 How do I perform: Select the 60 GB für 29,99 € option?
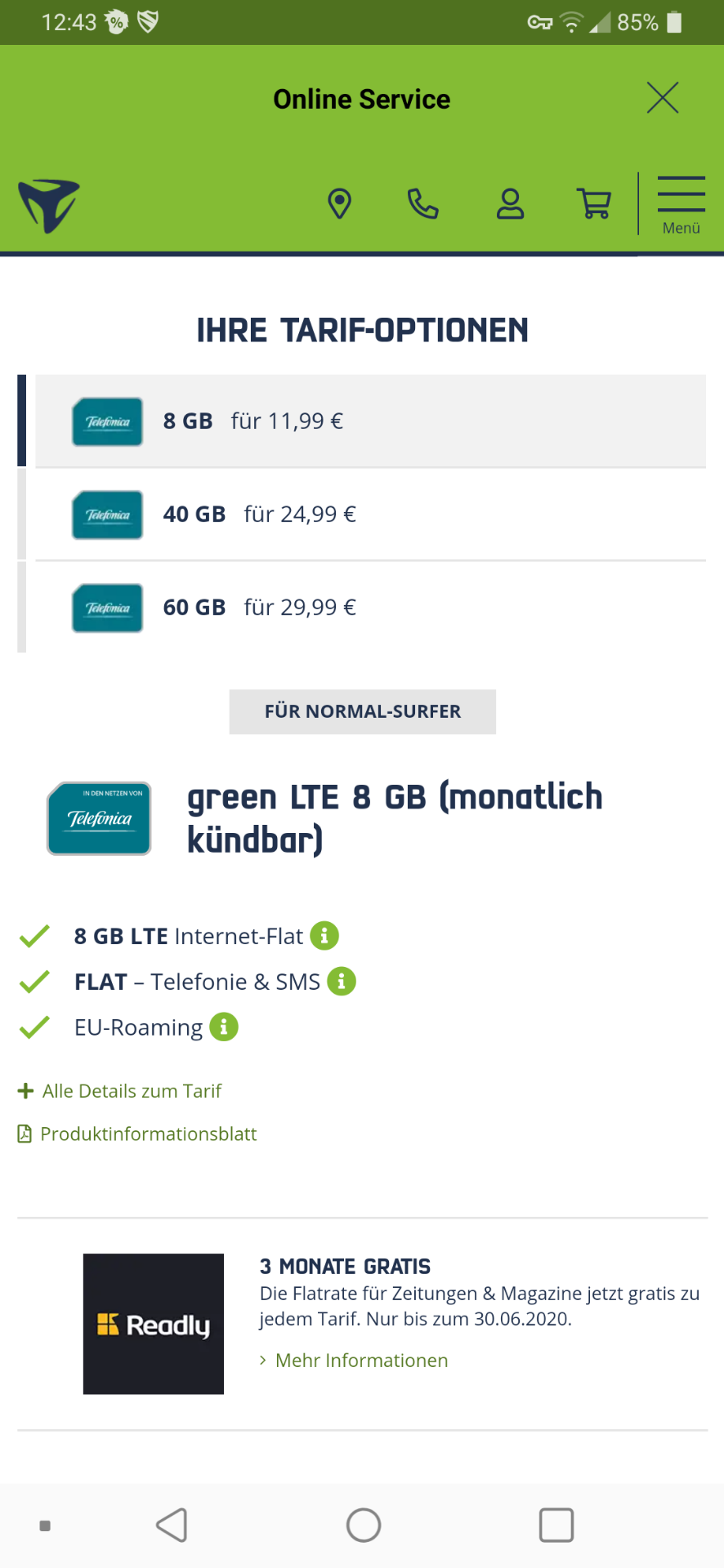coord(370,608)
